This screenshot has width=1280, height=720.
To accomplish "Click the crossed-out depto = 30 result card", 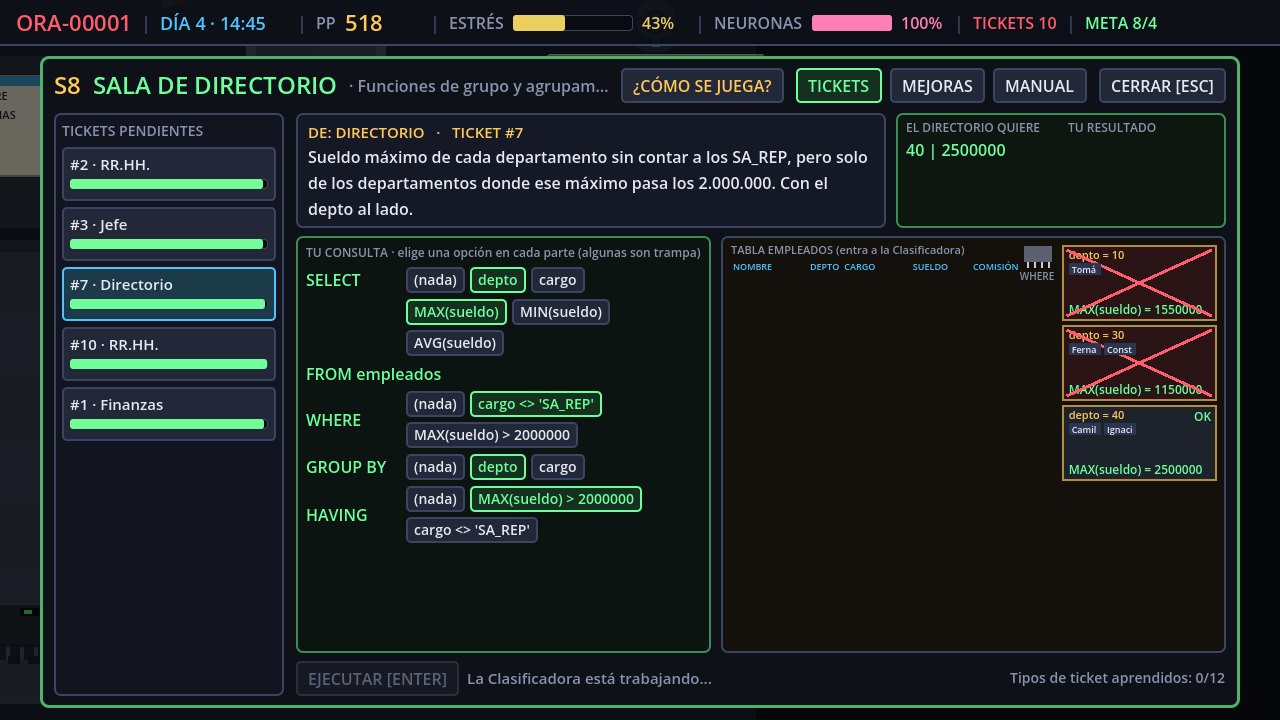I will click(x=1139, y=363).
